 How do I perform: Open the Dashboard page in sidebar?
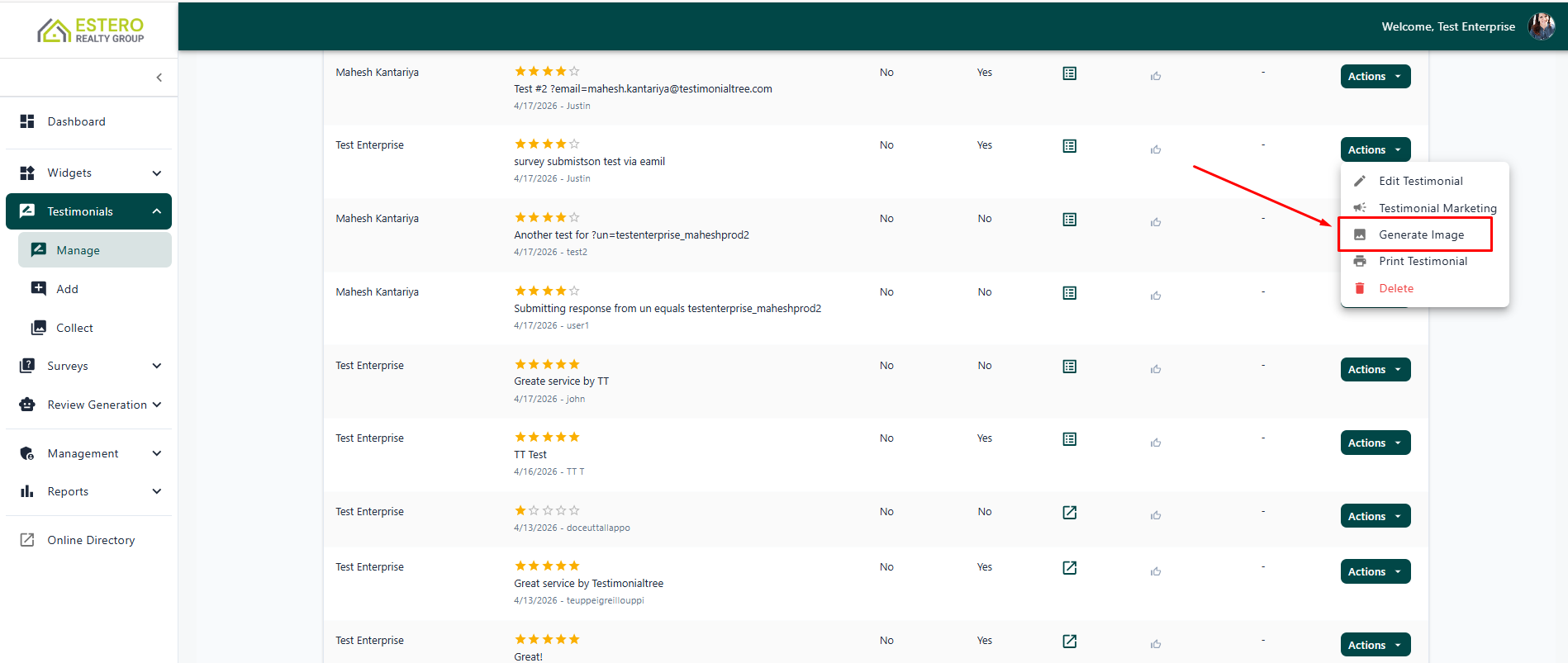pyautogui.click(x=76, y=121)
